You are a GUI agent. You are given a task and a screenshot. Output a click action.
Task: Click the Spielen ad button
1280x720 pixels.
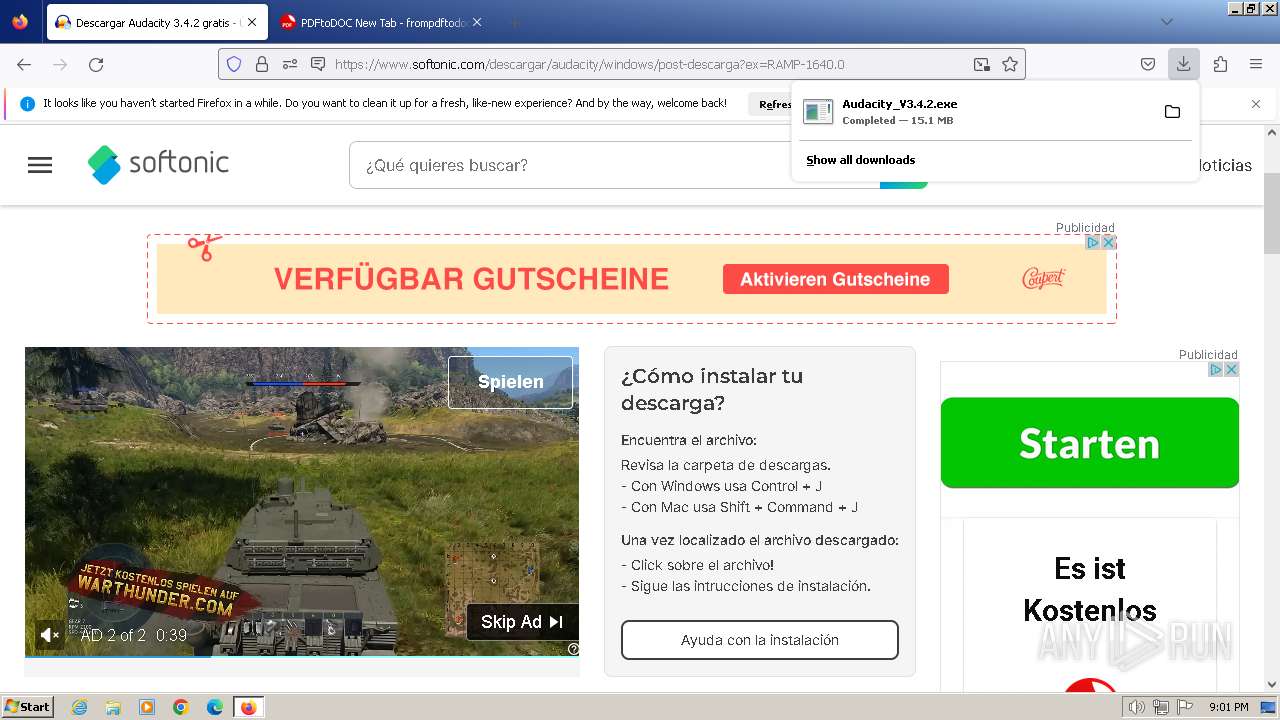click(x=511, y=382)
